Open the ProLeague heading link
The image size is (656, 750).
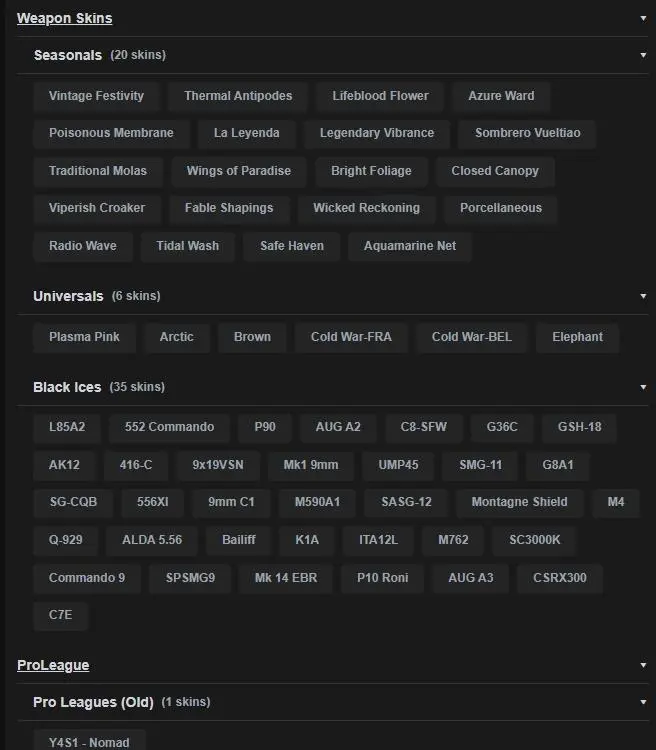53,665
